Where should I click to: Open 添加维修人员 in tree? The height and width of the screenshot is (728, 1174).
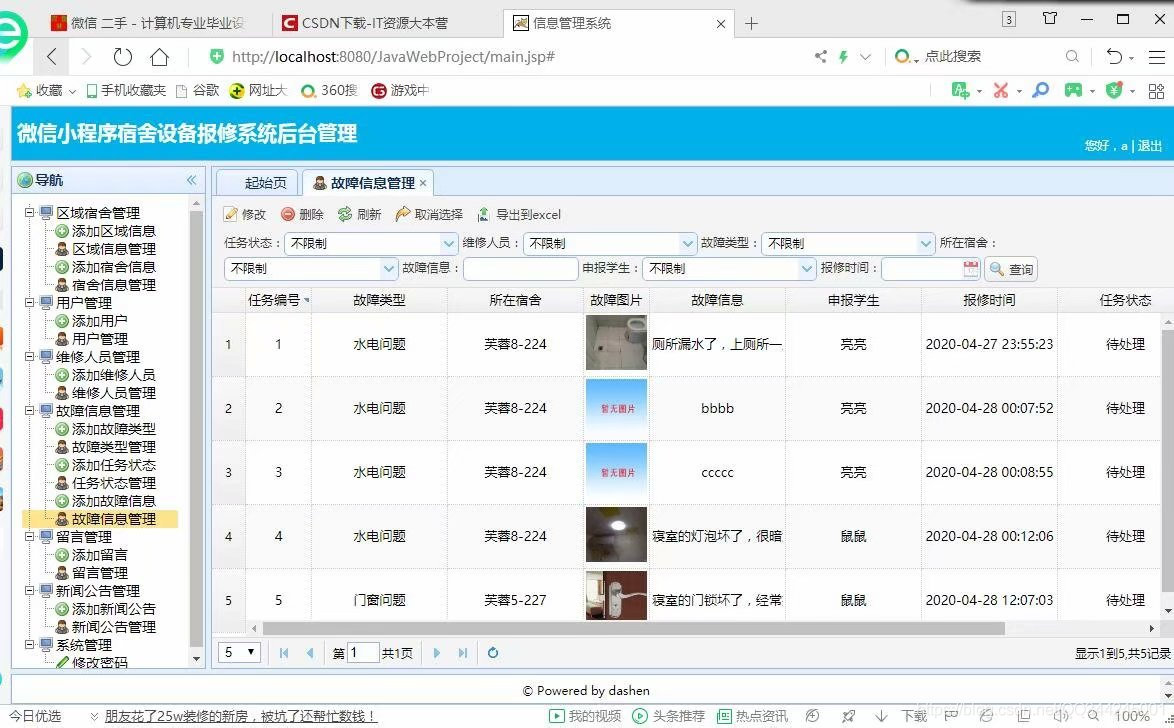point(113,374)
